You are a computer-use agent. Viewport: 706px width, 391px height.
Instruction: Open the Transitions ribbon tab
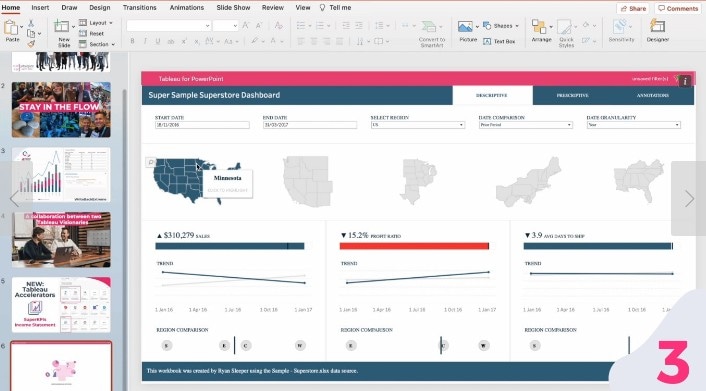click(x=140, y=8)
